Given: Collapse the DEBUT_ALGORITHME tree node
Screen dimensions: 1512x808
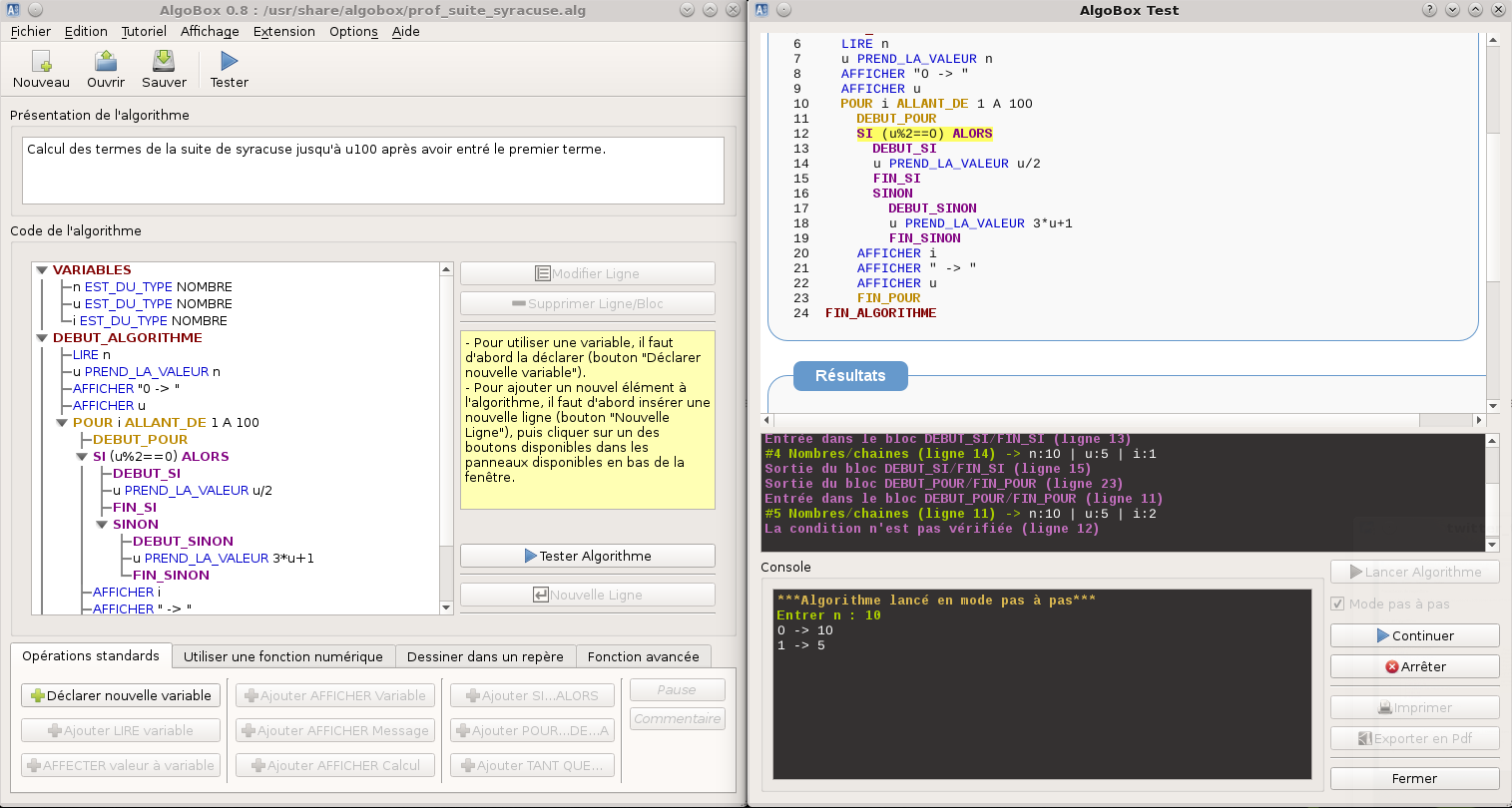Looking at the screenshot, I should point(42,337).
